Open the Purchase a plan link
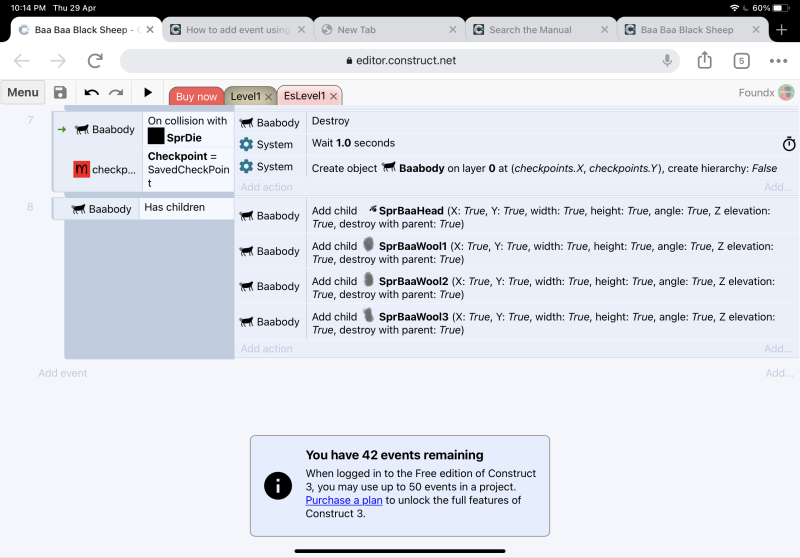 [344, 500]
